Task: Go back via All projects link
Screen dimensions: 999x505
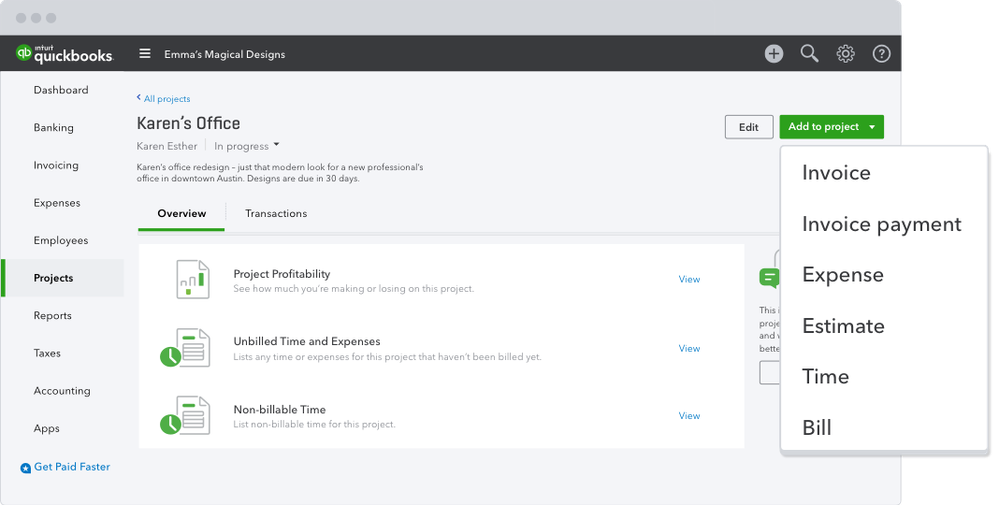Action: tap(164, 99)
